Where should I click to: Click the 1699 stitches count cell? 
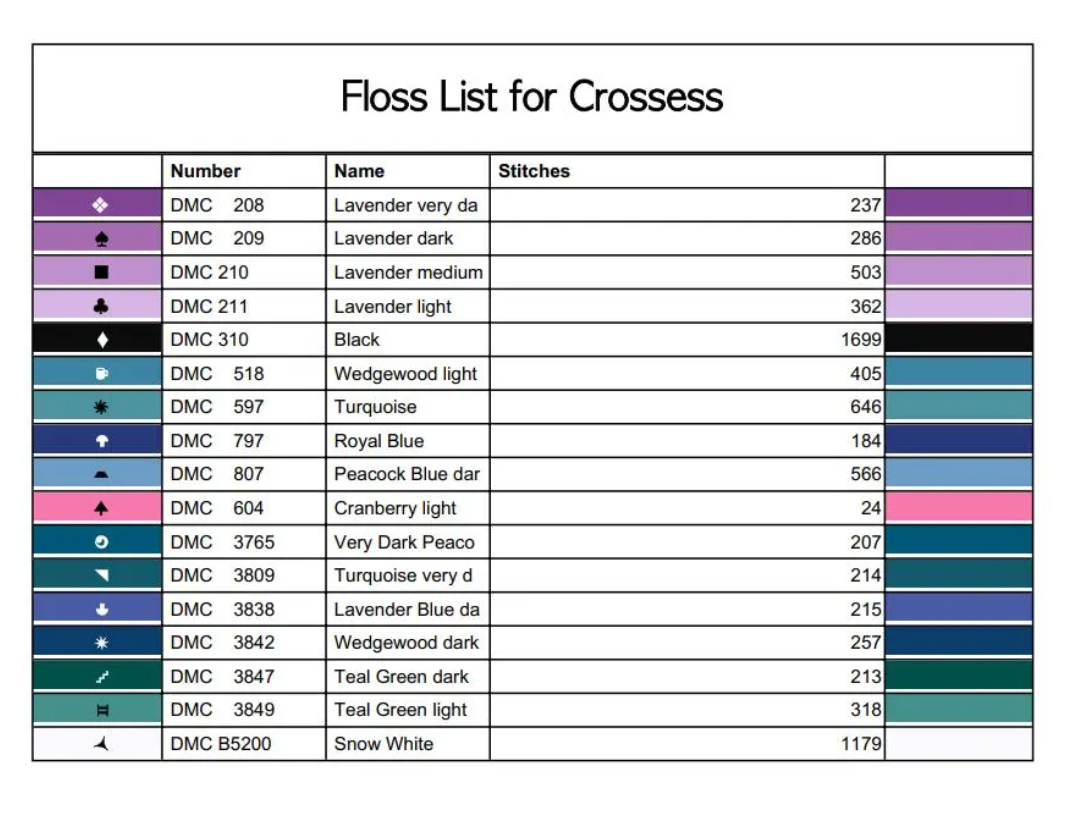click(860, 340)
